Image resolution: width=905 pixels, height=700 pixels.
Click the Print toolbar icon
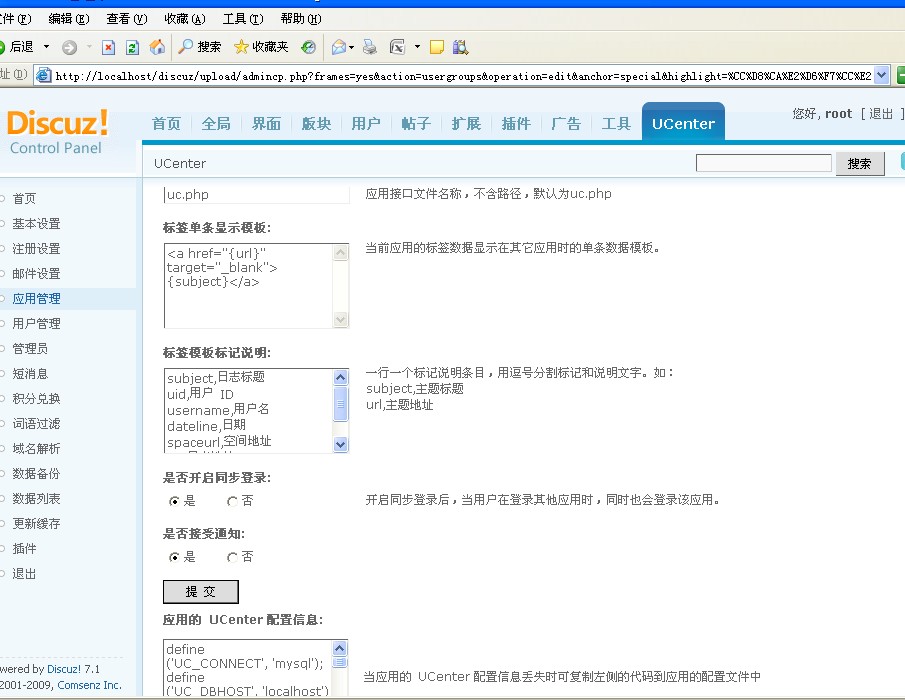click(369, 47)
